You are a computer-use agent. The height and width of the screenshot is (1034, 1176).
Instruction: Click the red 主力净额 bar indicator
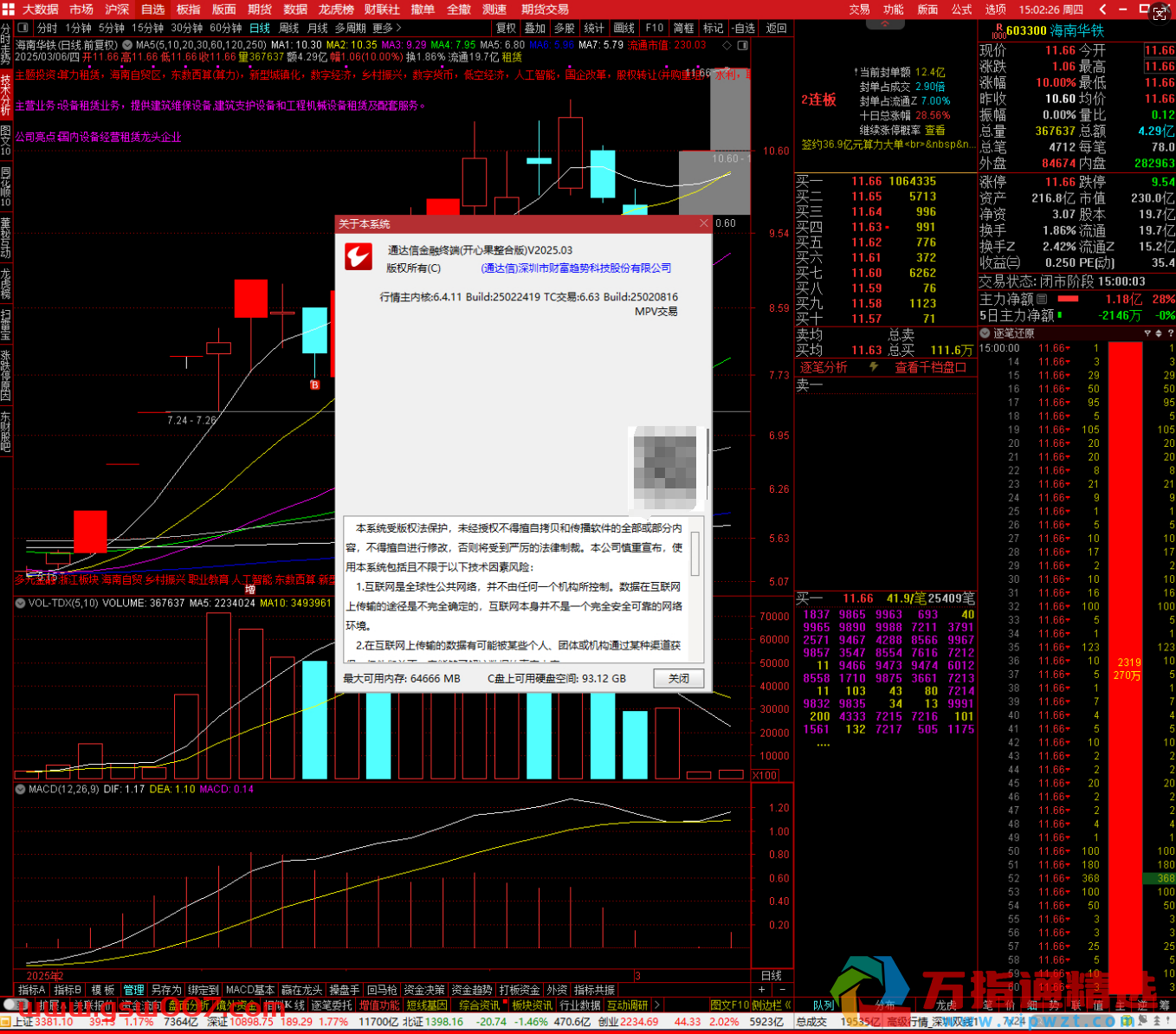coord(1068,299)
